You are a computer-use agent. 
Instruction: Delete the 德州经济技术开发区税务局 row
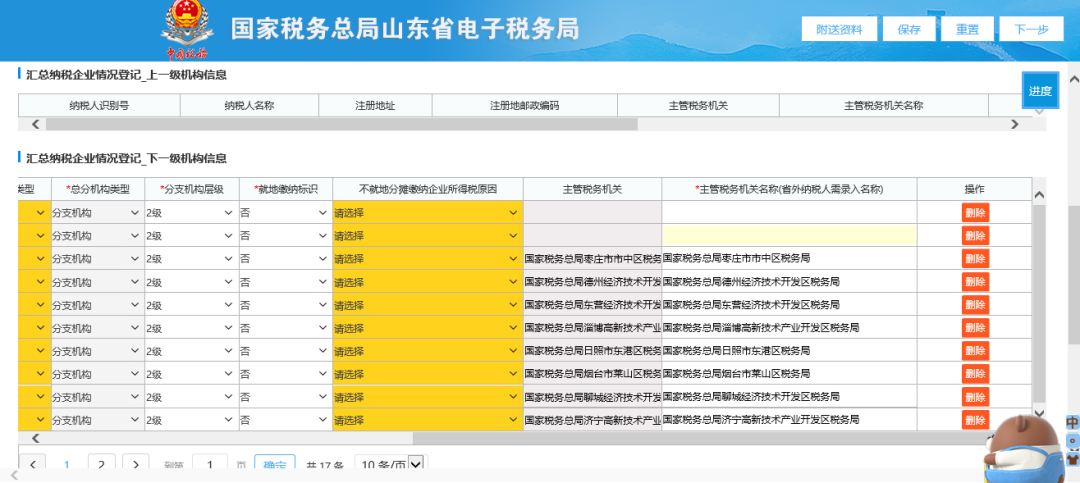coord(975,282)
